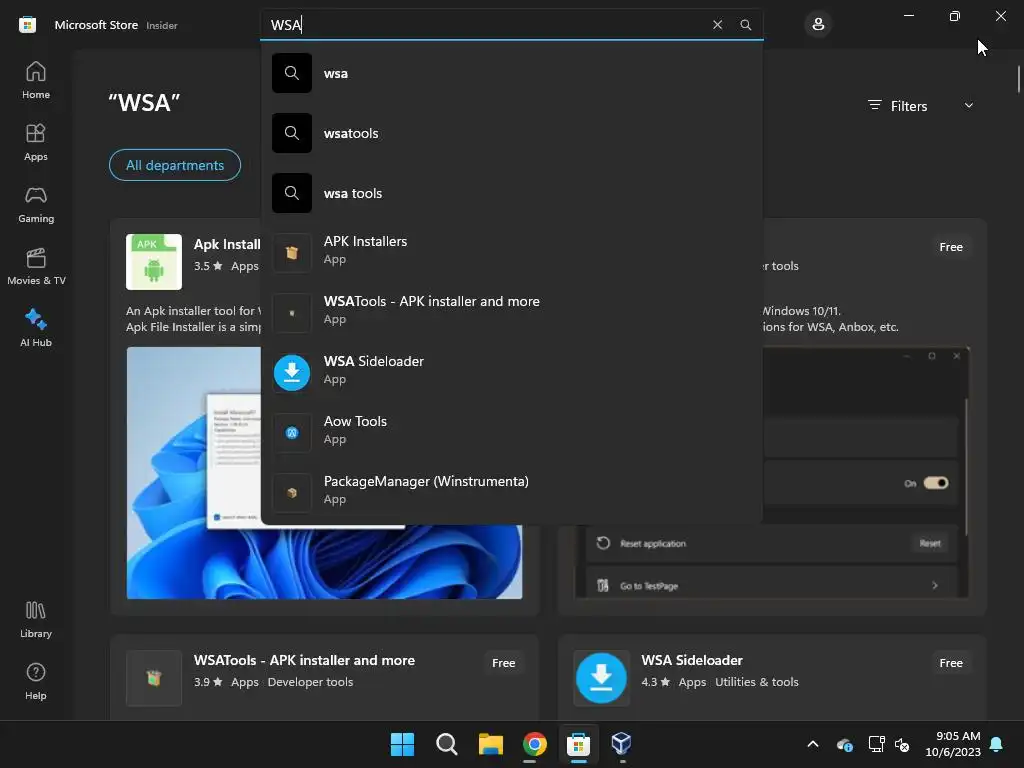Click Aow Tools suggestion icon
Screen dimensions: 1024x768
coord(292,433)
